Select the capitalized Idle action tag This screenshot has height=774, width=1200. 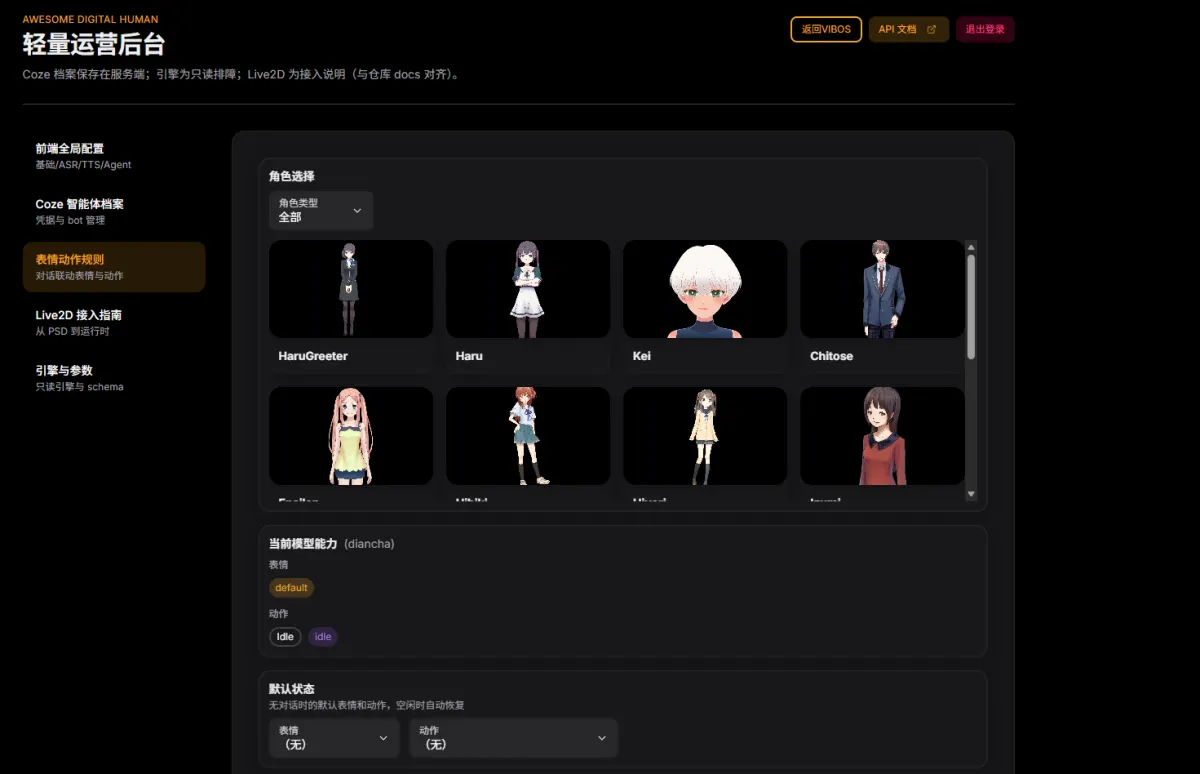tap(285, 637)
